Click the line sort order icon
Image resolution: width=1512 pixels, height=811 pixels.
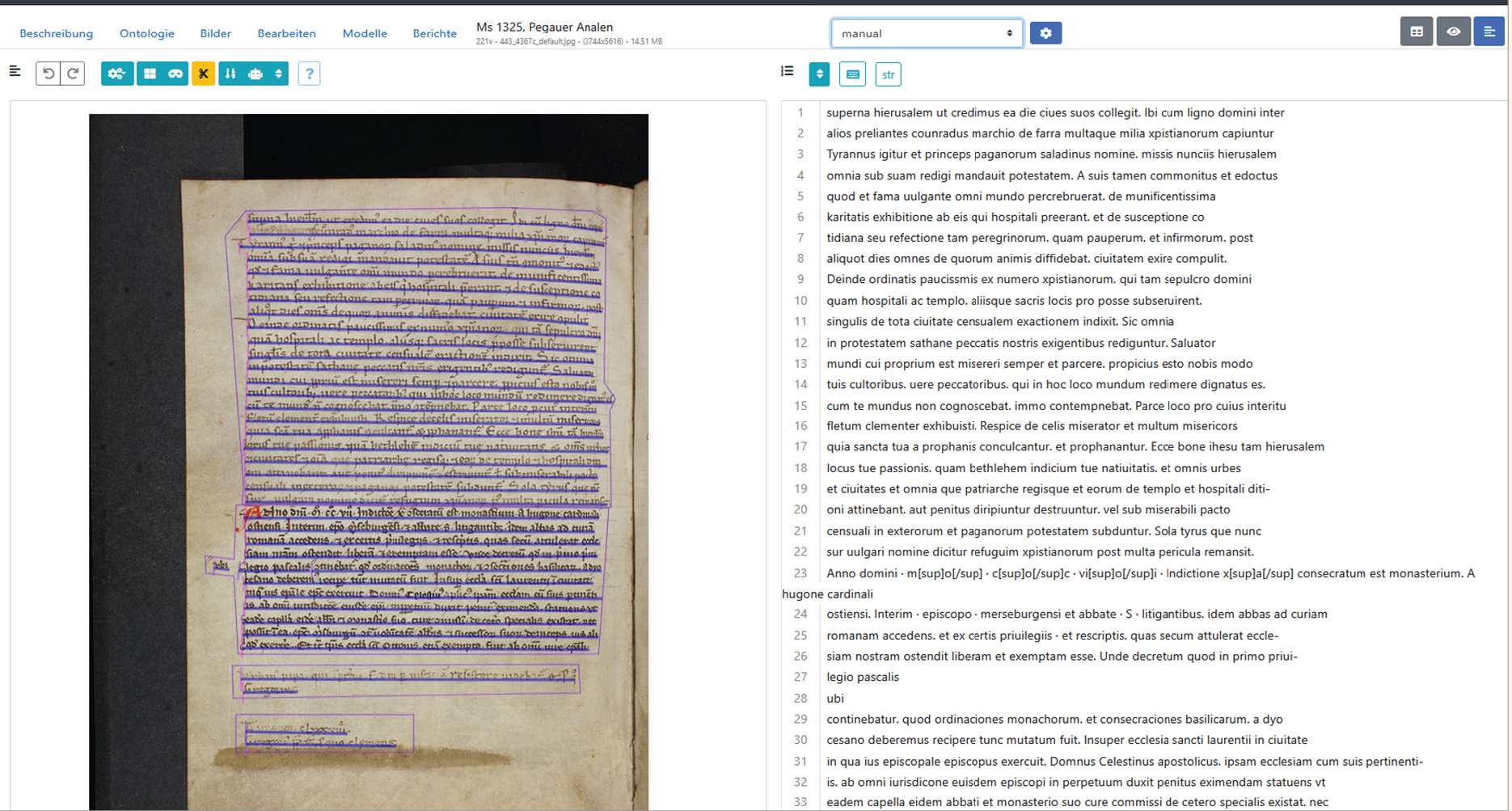point(230,74)
